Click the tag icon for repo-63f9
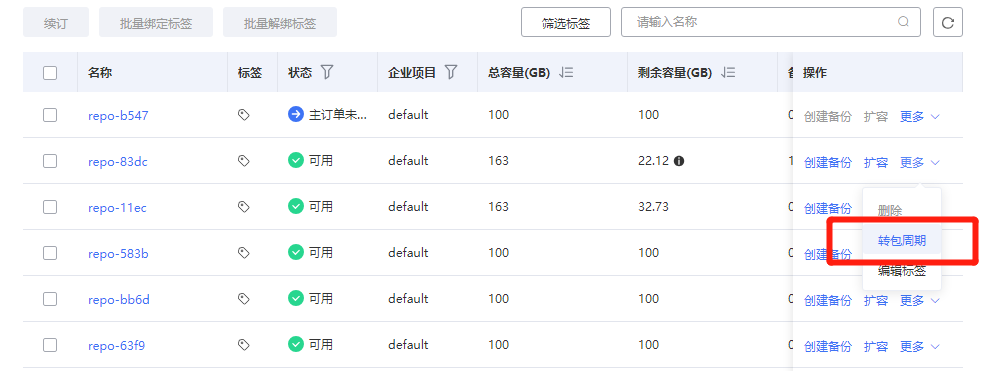This screenshot has width=992, height=371. [244, 344]
